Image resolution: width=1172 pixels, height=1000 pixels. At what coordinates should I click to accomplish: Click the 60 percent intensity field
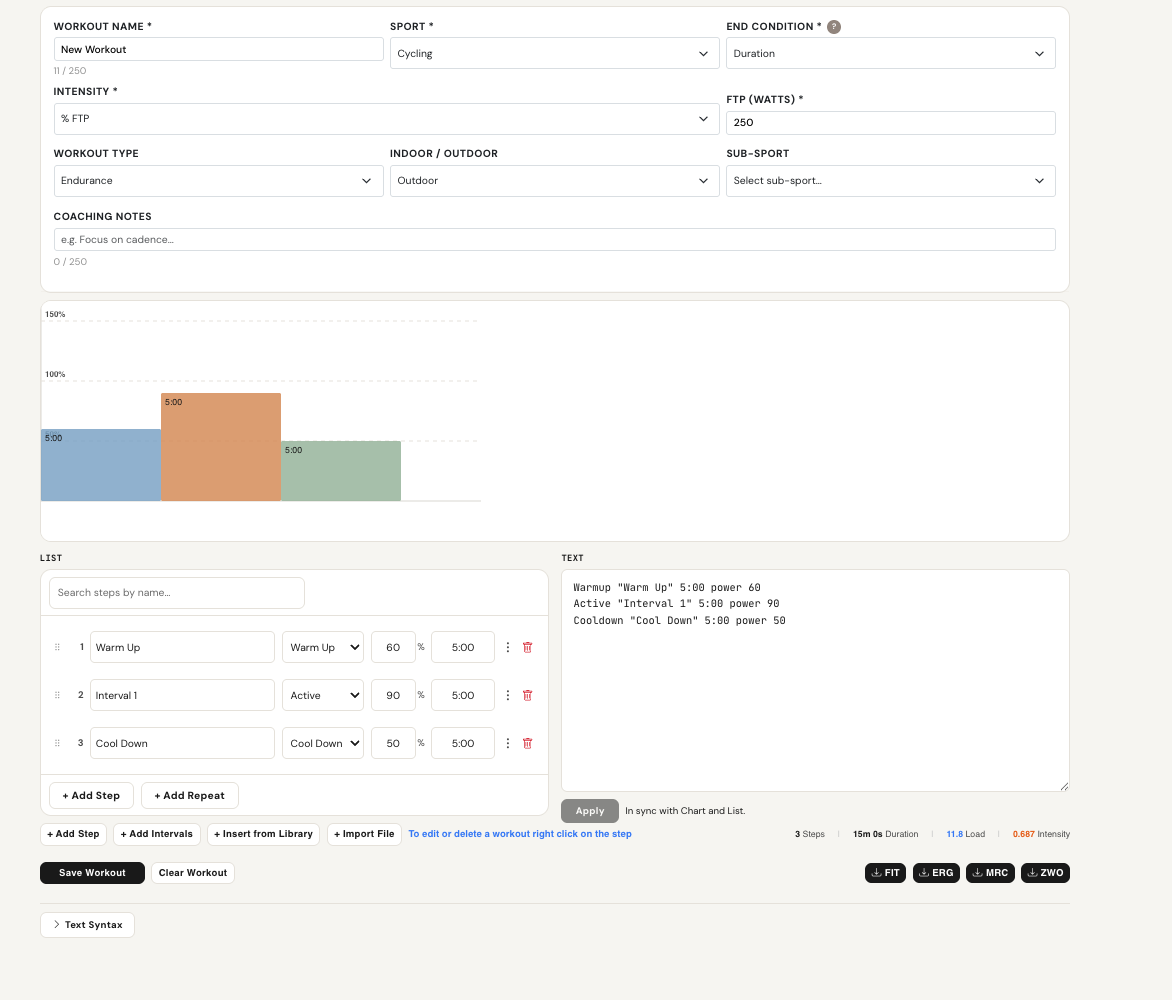(393, 647)
